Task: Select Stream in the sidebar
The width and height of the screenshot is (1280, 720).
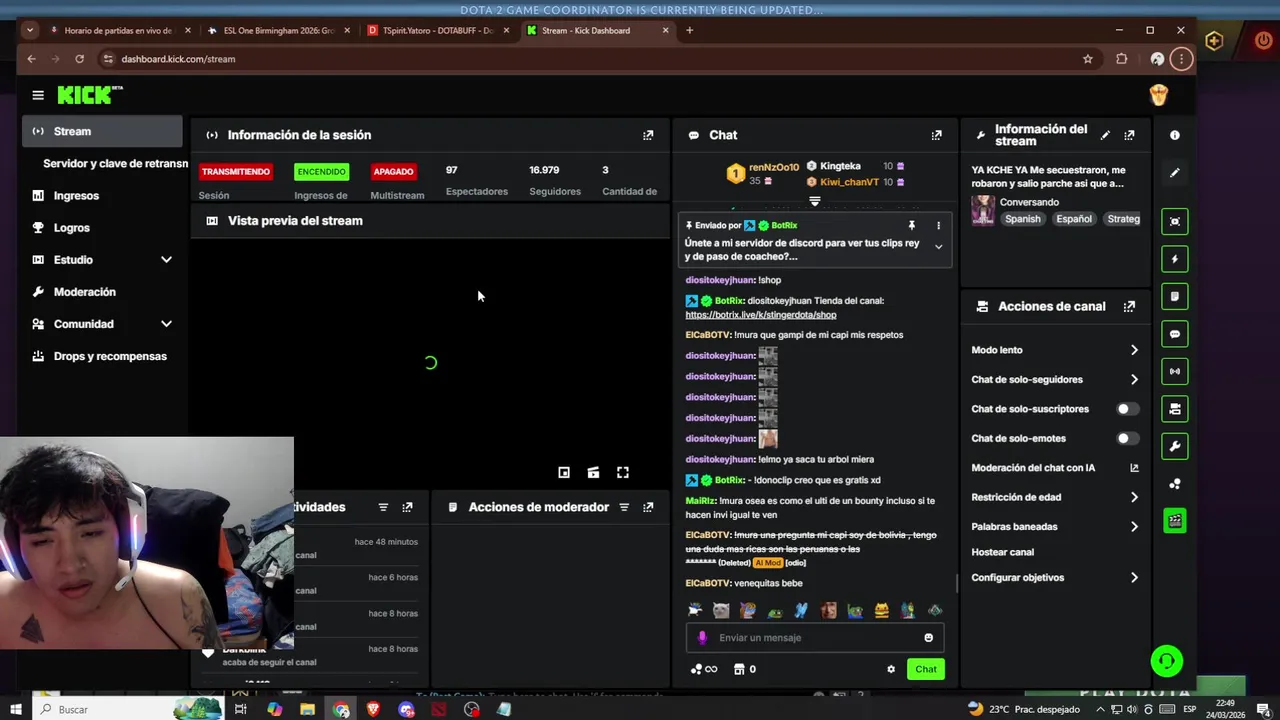Action: tap(102, 131)
